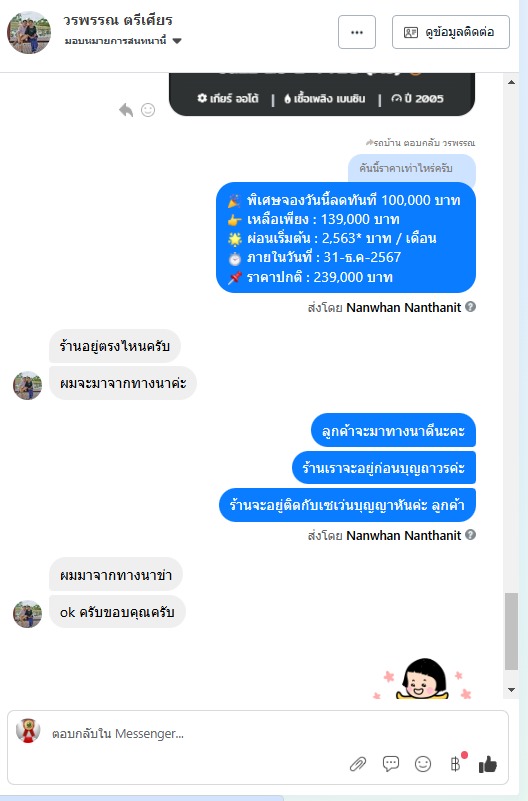This screenshot has width=528, height=801.
Task: Send a thumbs-up like
Action: point(488,764)
